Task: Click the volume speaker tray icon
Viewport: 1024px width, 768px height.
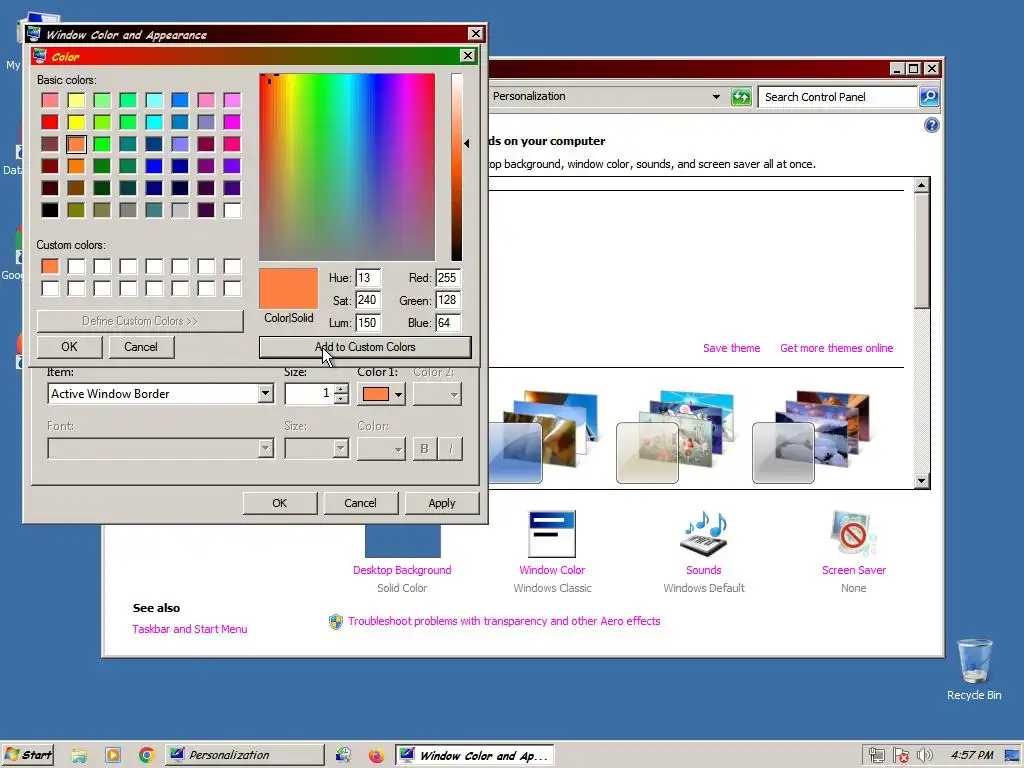Action: point(925,756)
